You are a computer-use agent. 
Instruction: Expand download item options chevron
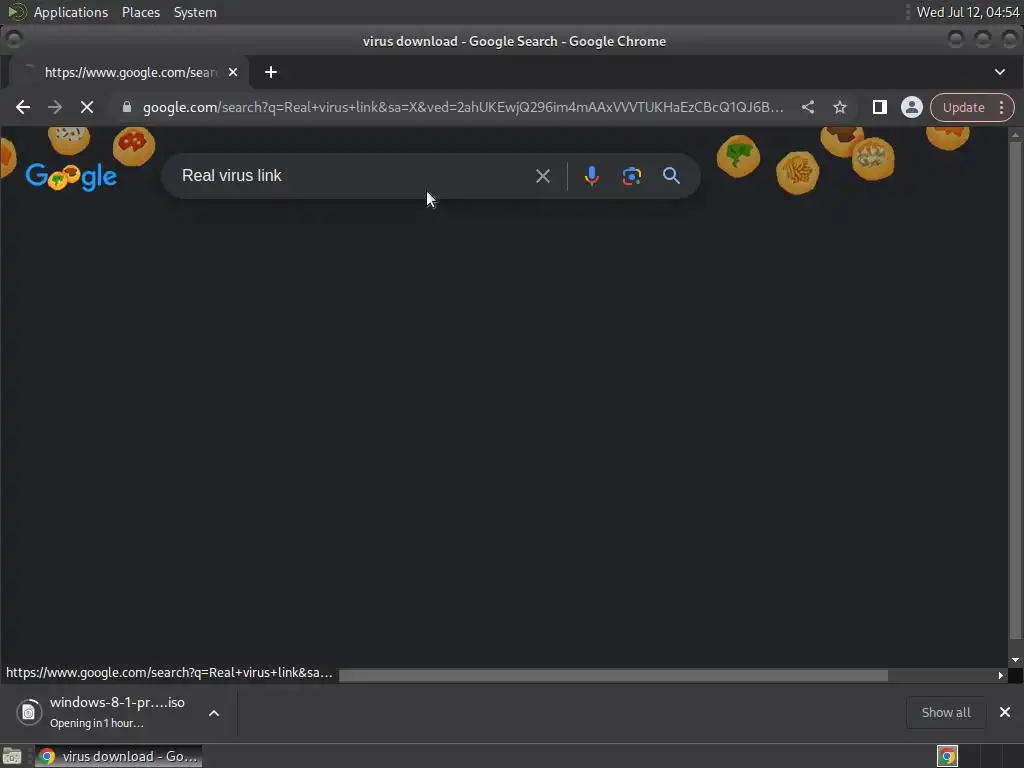(x=214, y=712)
